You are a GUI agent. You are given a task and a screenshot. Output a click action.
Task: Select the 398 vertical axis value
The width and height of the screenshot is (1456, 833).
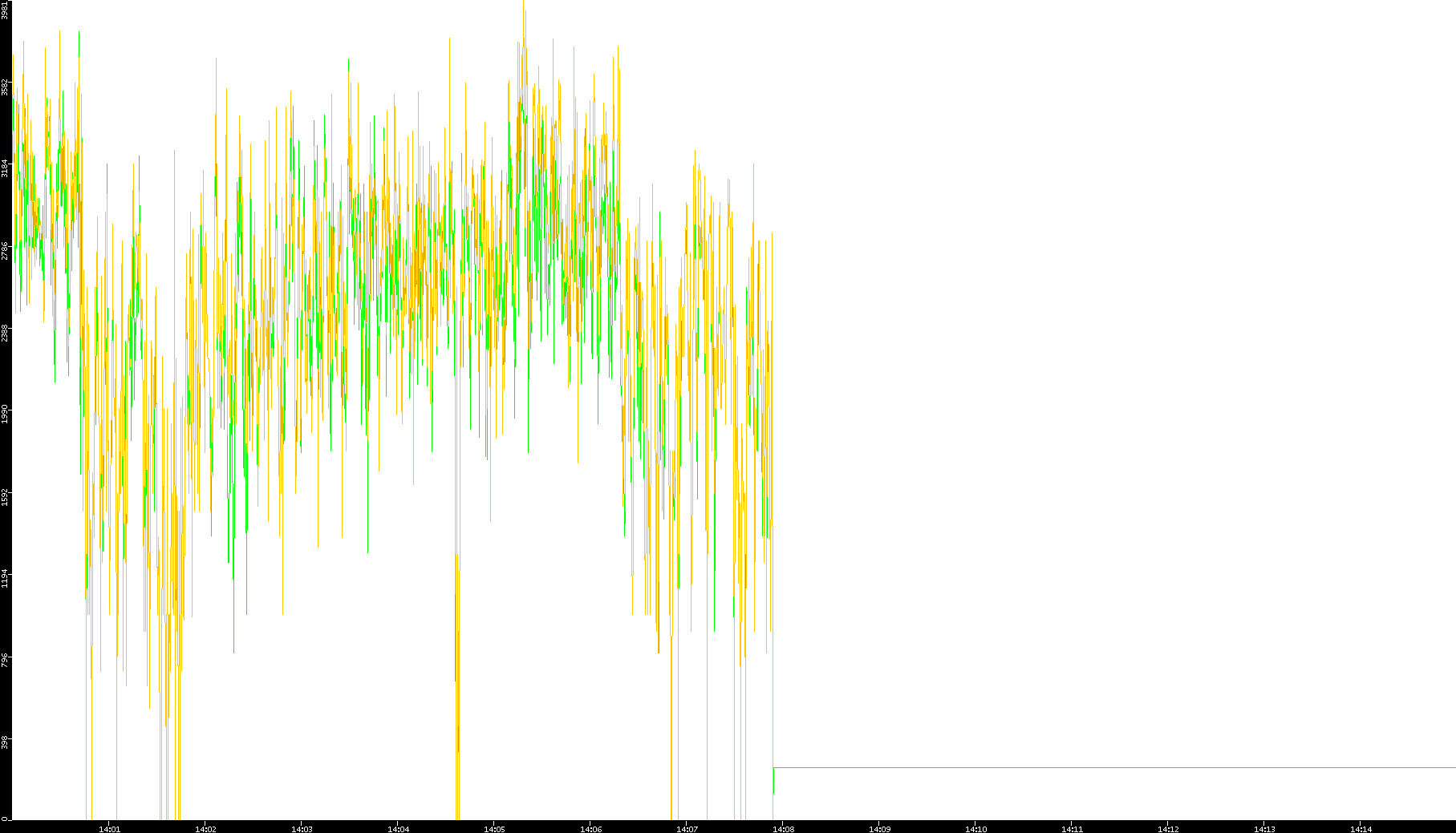click(x=5, y=742)
